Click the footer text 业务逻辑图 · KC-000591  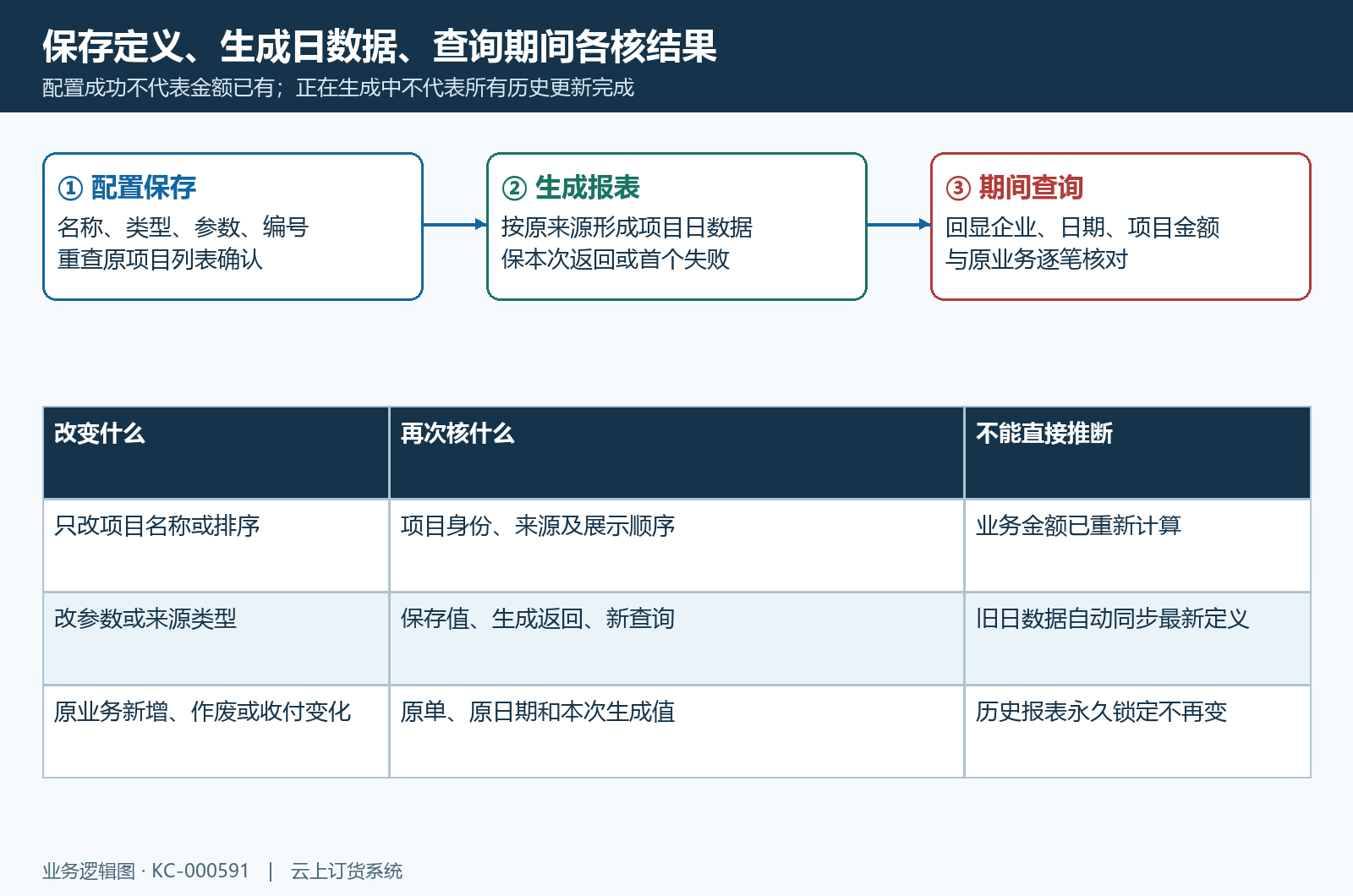pyautogui.click(x=146, y=871)
